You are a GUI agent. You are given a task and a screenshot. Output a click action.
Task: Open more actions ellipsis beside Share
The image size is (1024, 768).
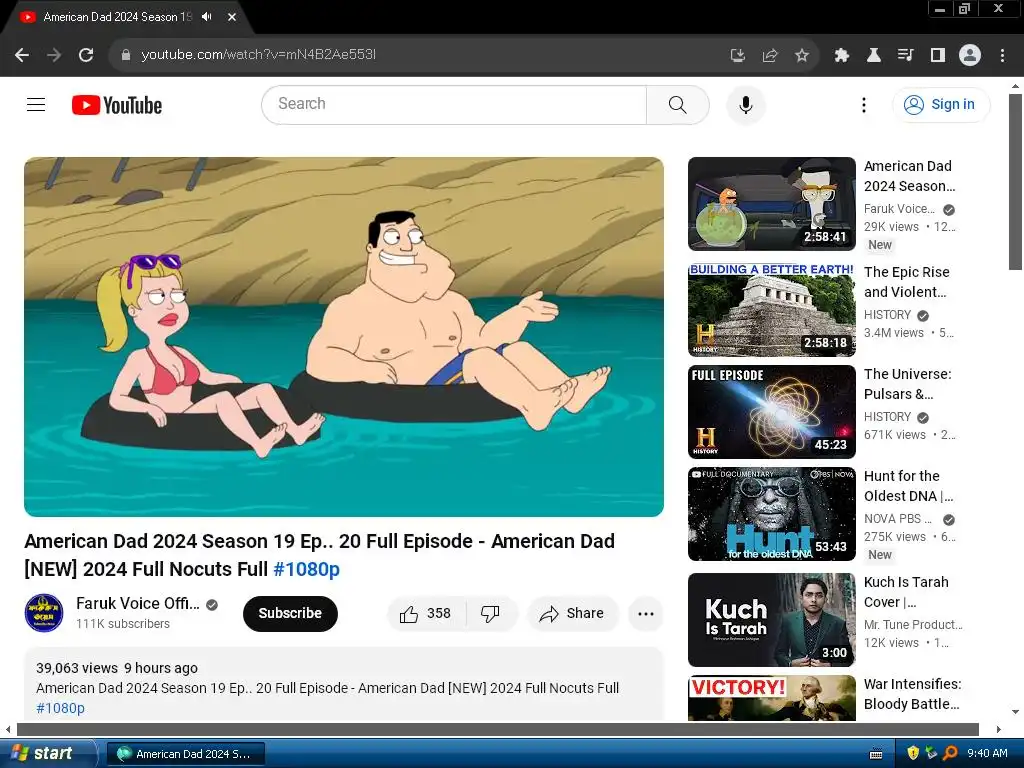(646, 613)
